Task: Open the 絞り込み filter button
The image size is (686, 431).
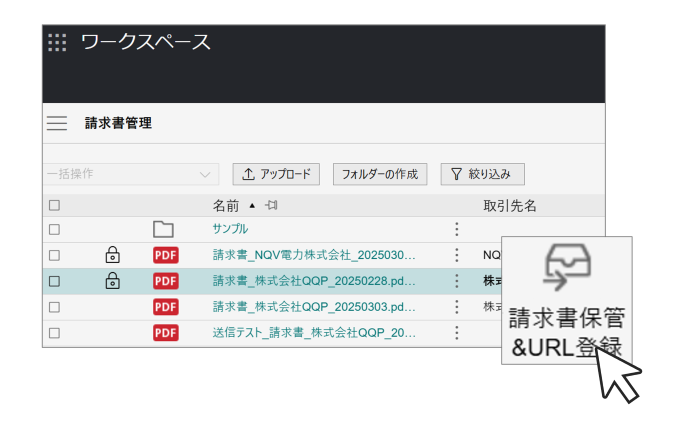Action: click(483, 174)
